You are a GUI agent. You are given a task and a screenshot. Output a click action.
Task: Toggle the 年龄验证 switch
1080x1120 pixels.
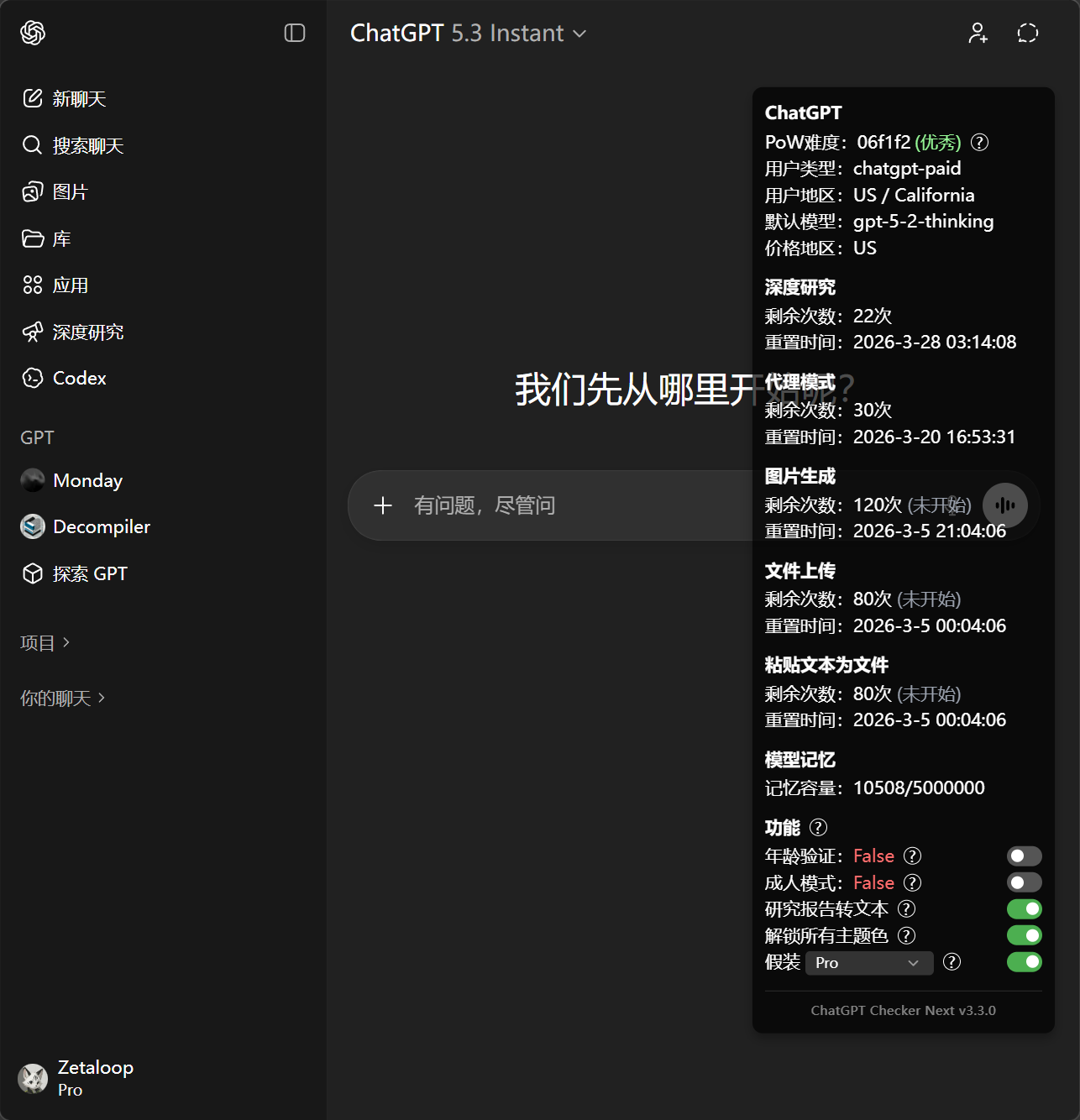click(1025, 856)
